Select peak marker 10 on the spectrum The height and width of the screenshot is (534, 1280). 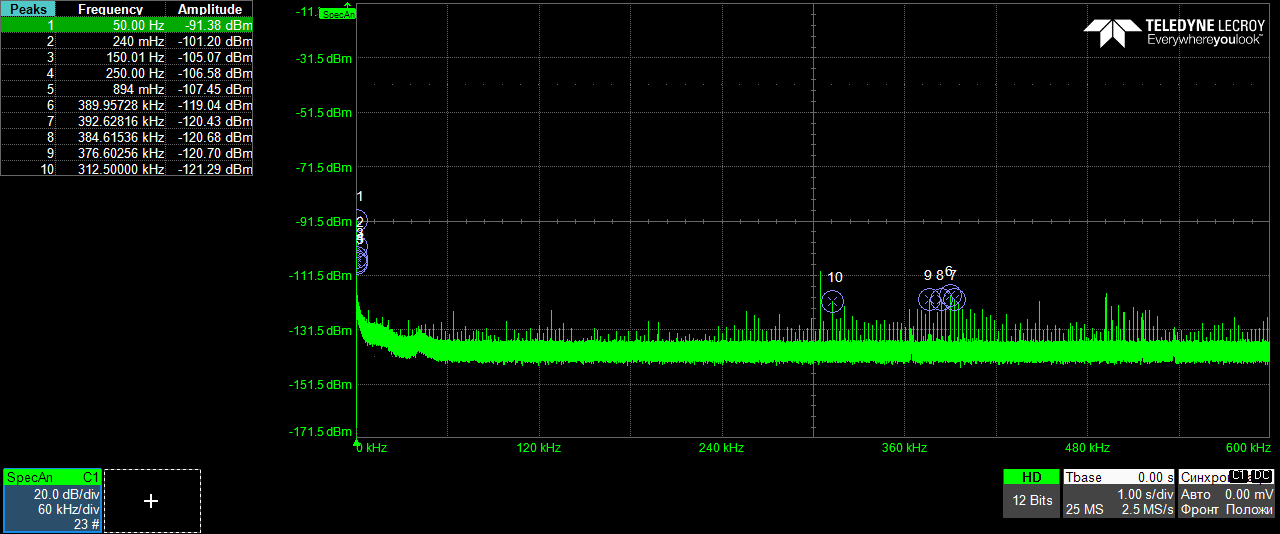coord(832,301)
